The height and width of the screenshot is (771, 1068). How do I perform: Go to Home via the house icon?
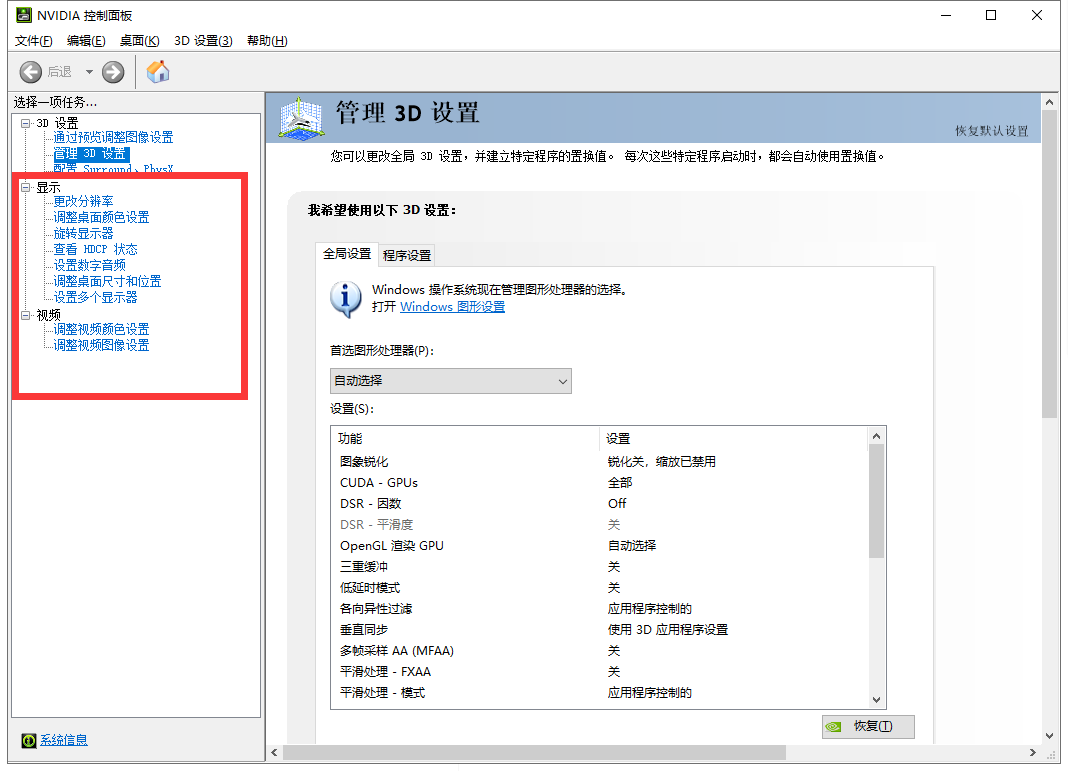158,72
